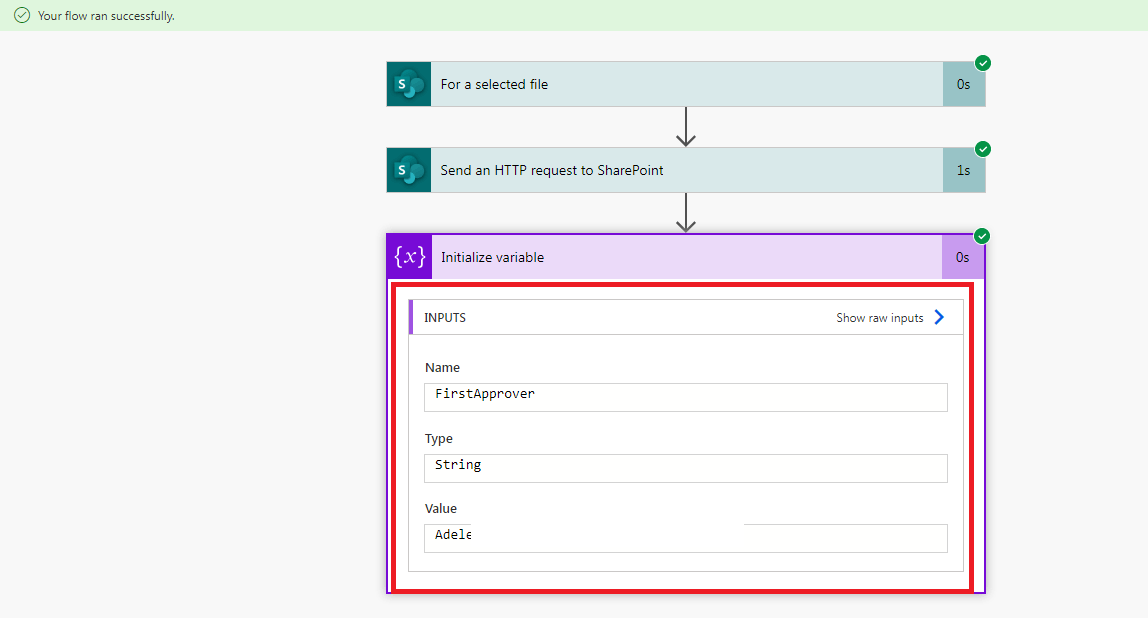
Task: Click the checkmark icon in the success banner
Action: 19,16
